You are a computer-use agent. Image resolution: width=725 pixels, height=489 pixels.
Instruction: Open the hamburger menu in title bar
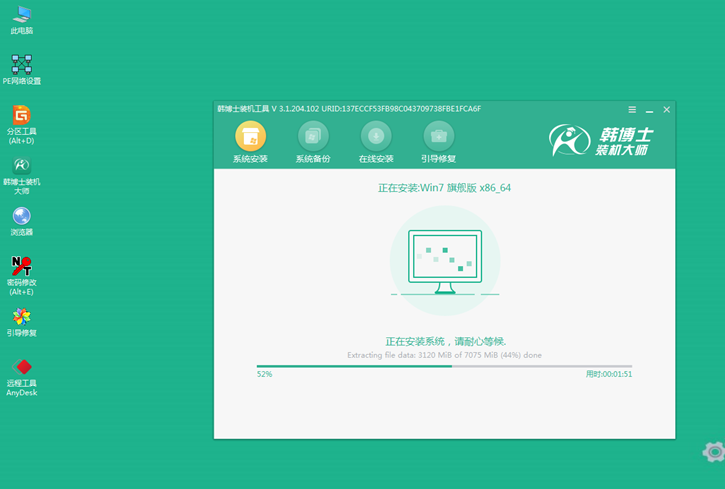click(632, 109)
